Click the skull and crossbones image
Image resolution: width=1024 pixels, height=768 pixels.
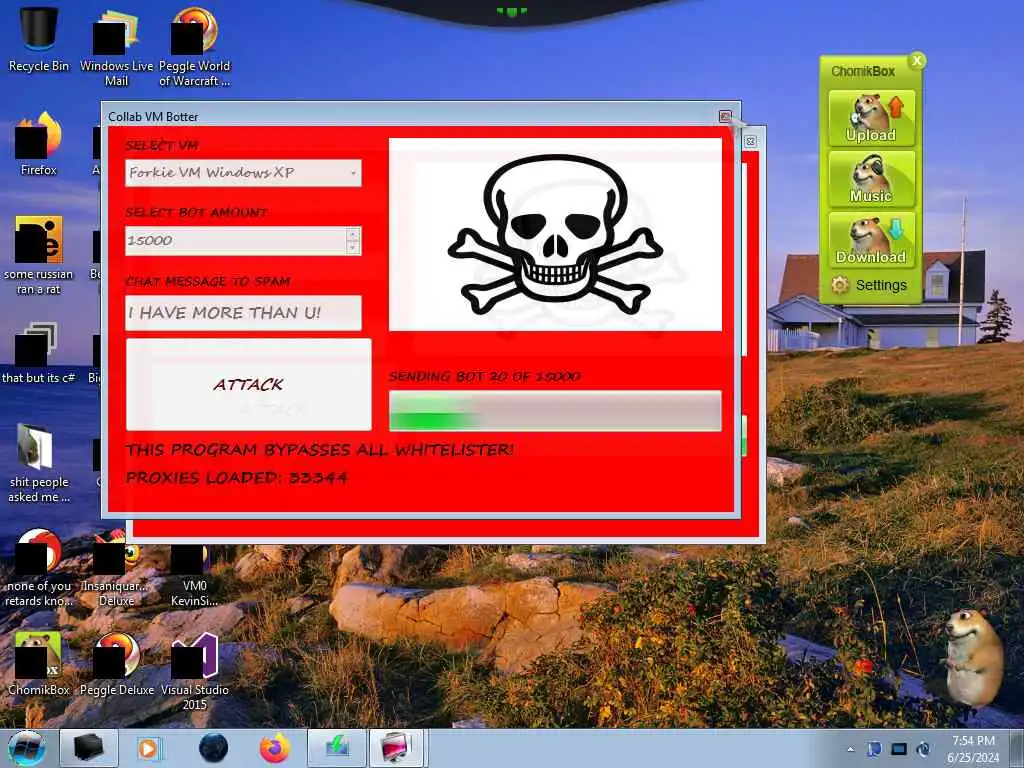[555, 234]
